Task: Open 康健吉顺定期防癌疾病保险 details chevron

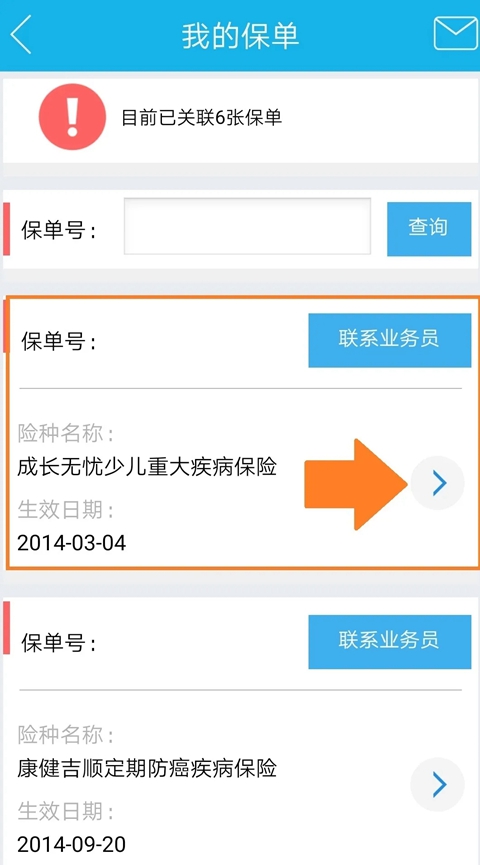Action: click(x=438, y=784)
